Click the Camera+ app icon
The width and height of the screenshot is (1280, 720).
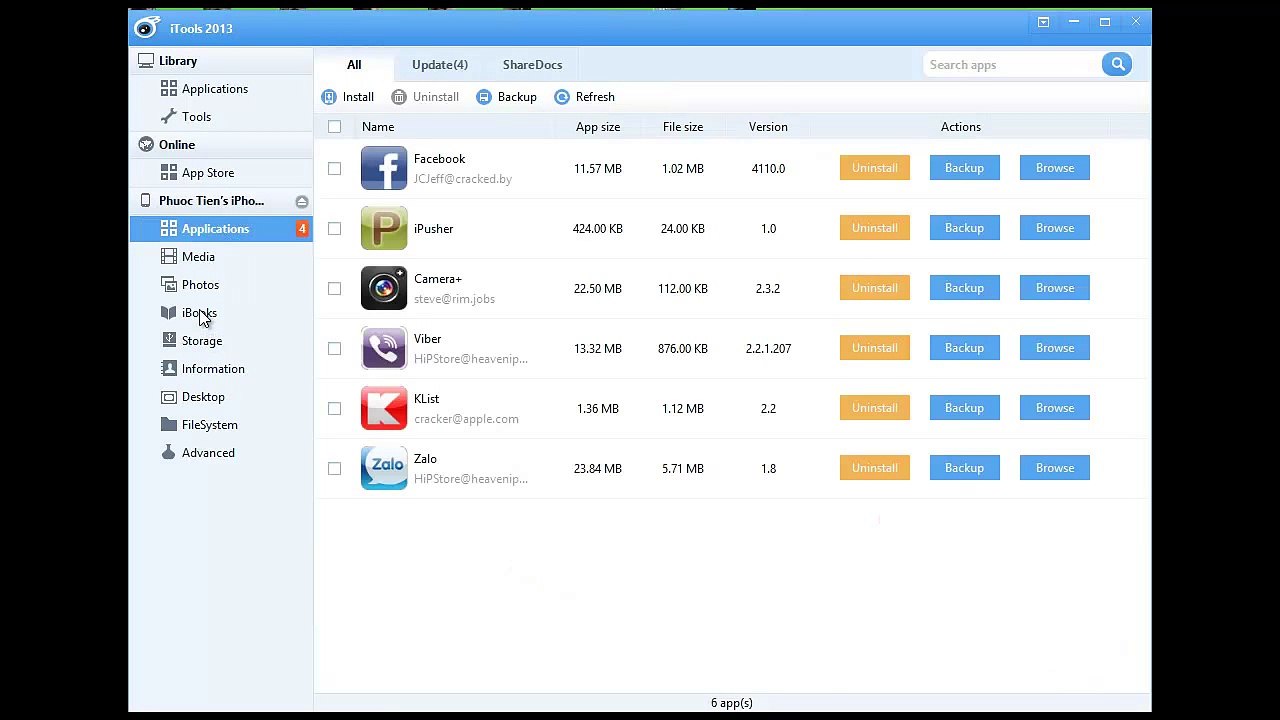click(x=384, y=288)
